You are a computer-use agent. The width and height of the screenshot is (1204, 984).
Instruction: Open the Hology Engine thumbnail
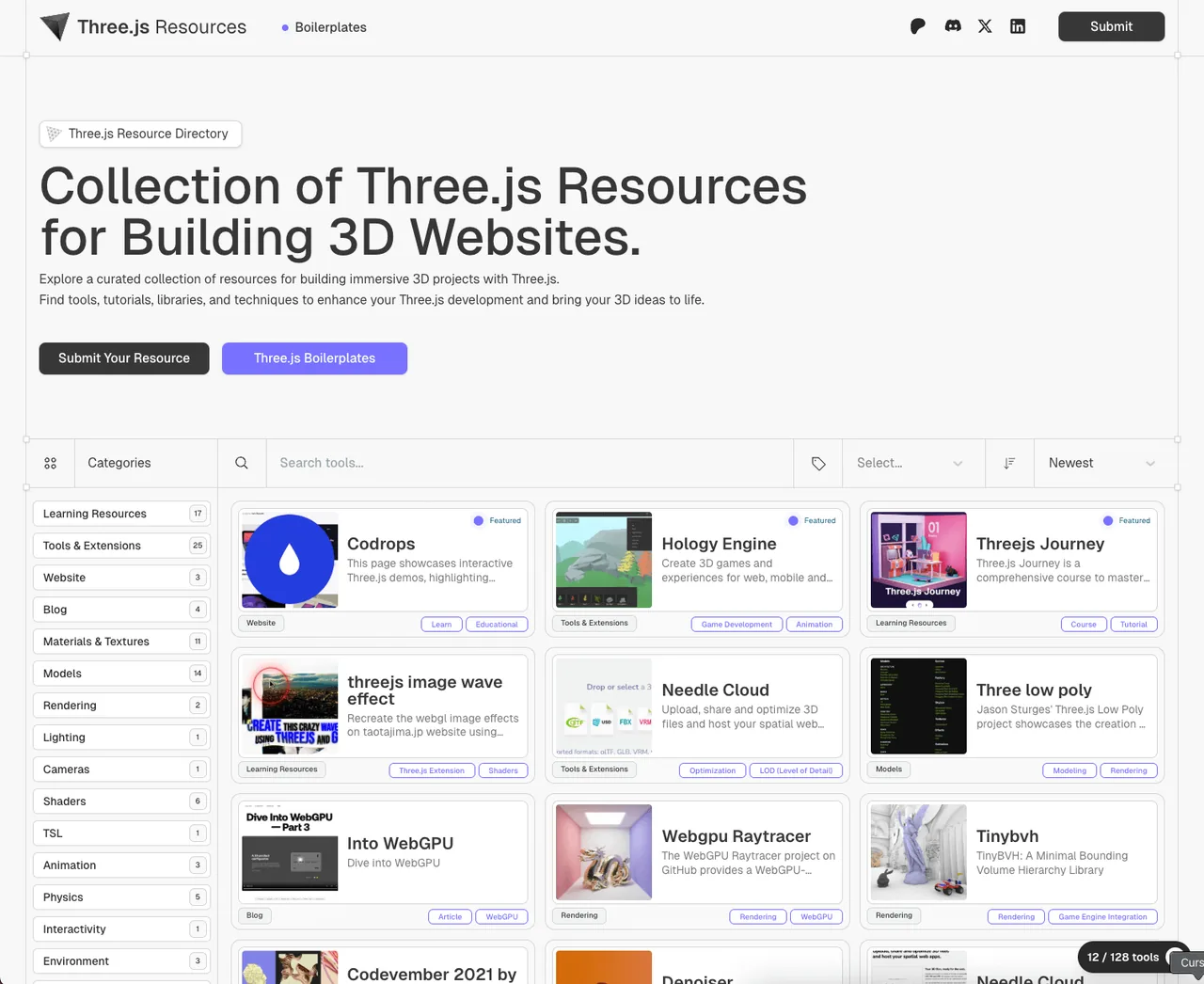604,561
